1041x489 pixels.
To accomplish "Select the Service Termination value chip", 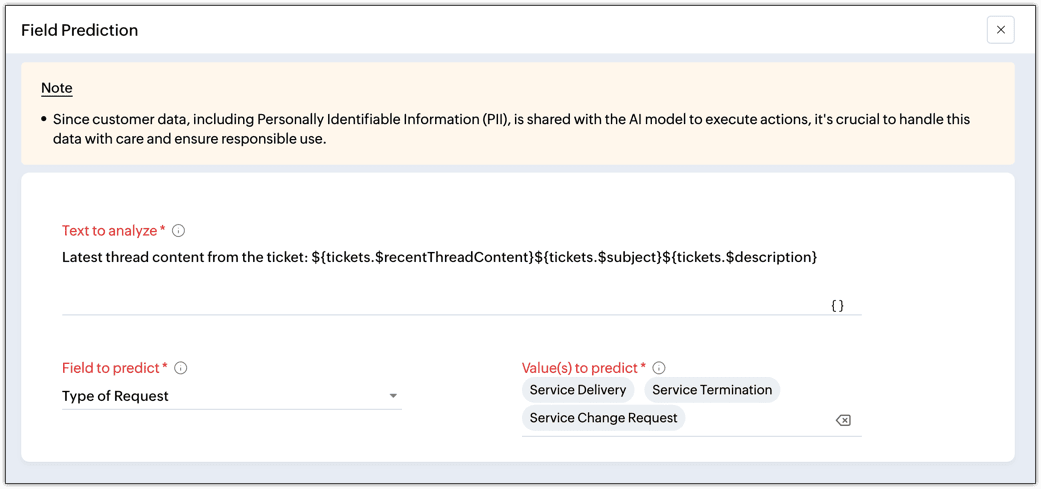I will 712,390.
